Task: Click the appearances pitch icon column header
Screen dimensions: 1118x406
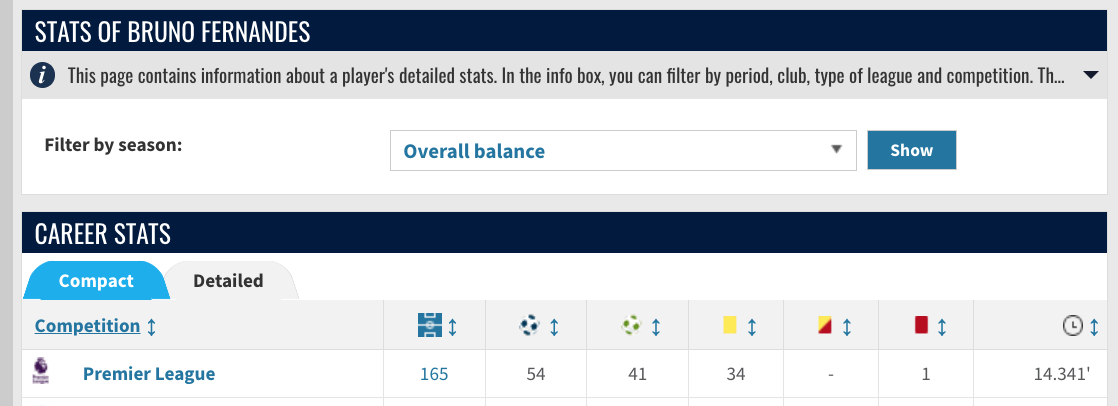Action: [430, 326]
